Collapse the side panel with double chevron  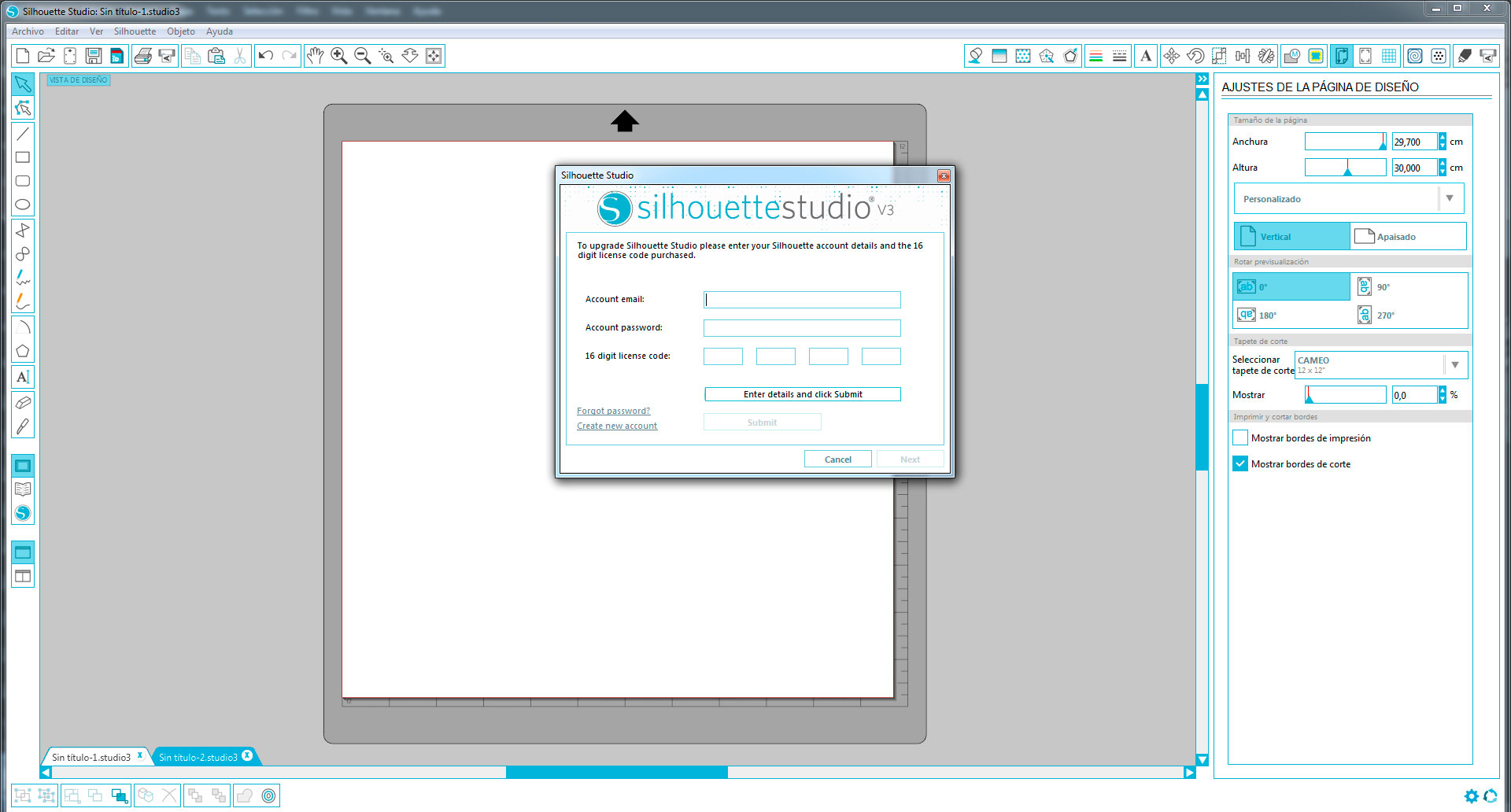point(1203,79)
